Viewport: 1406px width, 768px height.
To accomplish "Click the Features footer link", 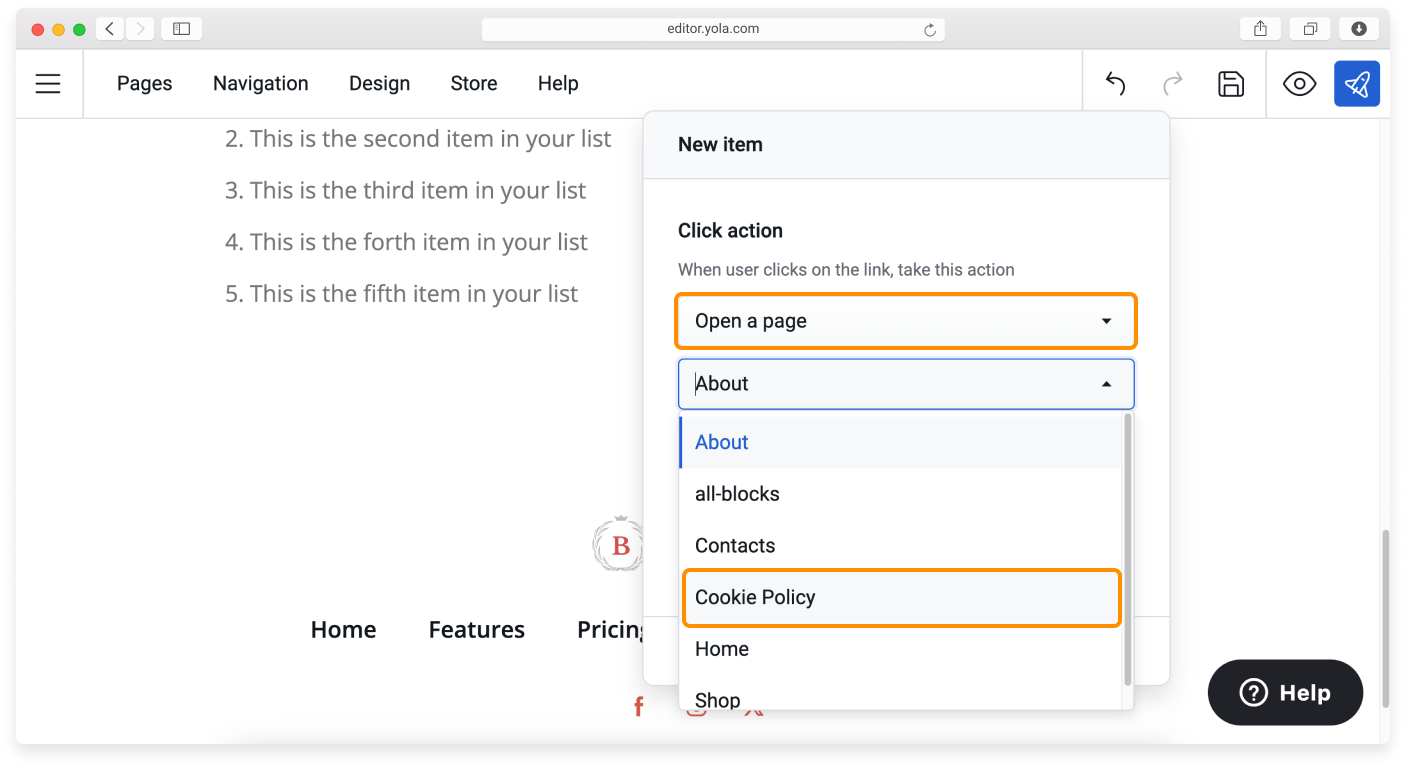I will (476, 629).
